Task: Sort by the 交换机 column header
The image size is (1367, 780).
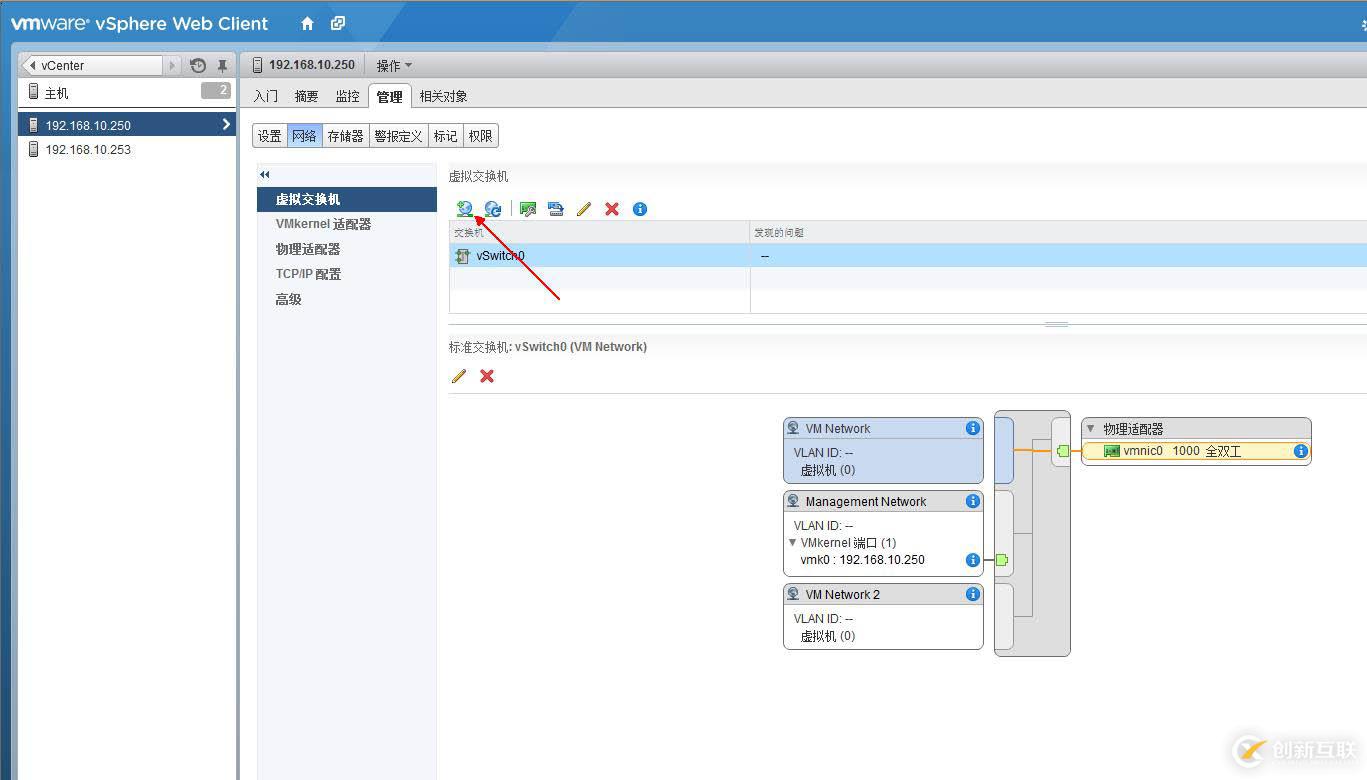Action: [600, 232]
